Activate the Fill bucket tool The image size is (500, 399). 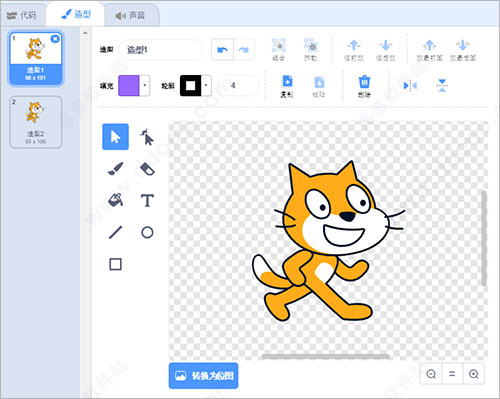click(115, 200)
